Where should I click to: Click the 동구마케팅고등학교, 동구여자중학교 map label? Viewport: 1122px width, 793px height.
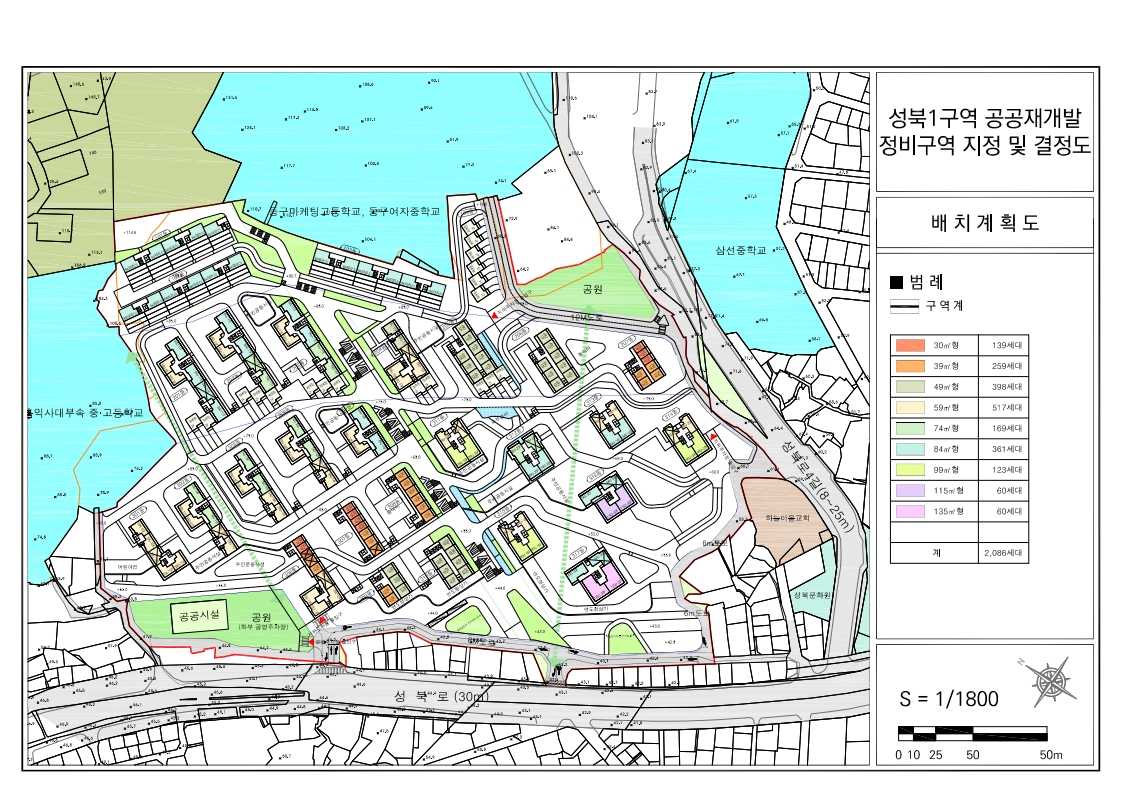(x=353, y=212)
